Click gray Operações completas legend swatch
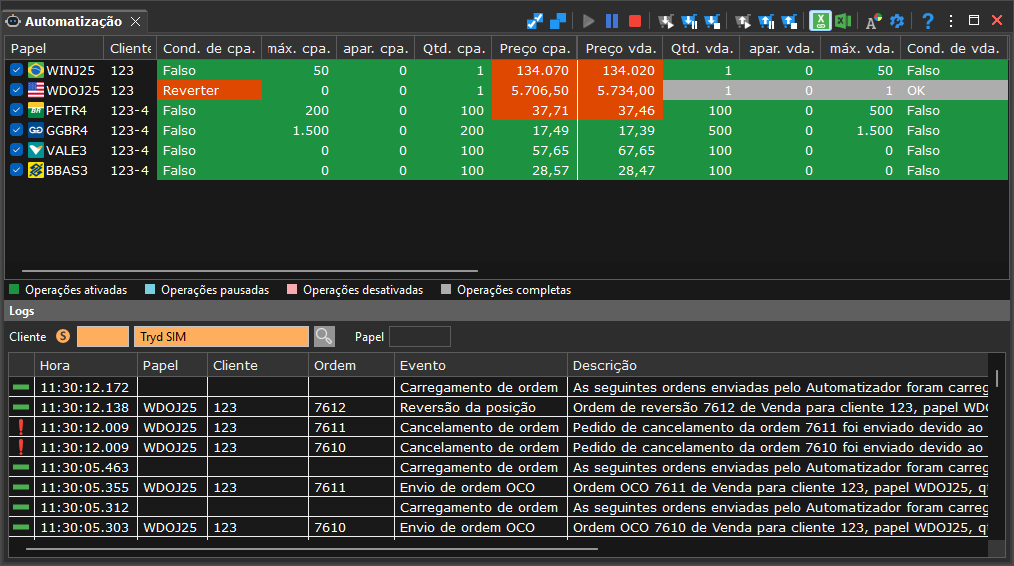The height and width of the screenshot is (566, 1014). pos(446,289)
